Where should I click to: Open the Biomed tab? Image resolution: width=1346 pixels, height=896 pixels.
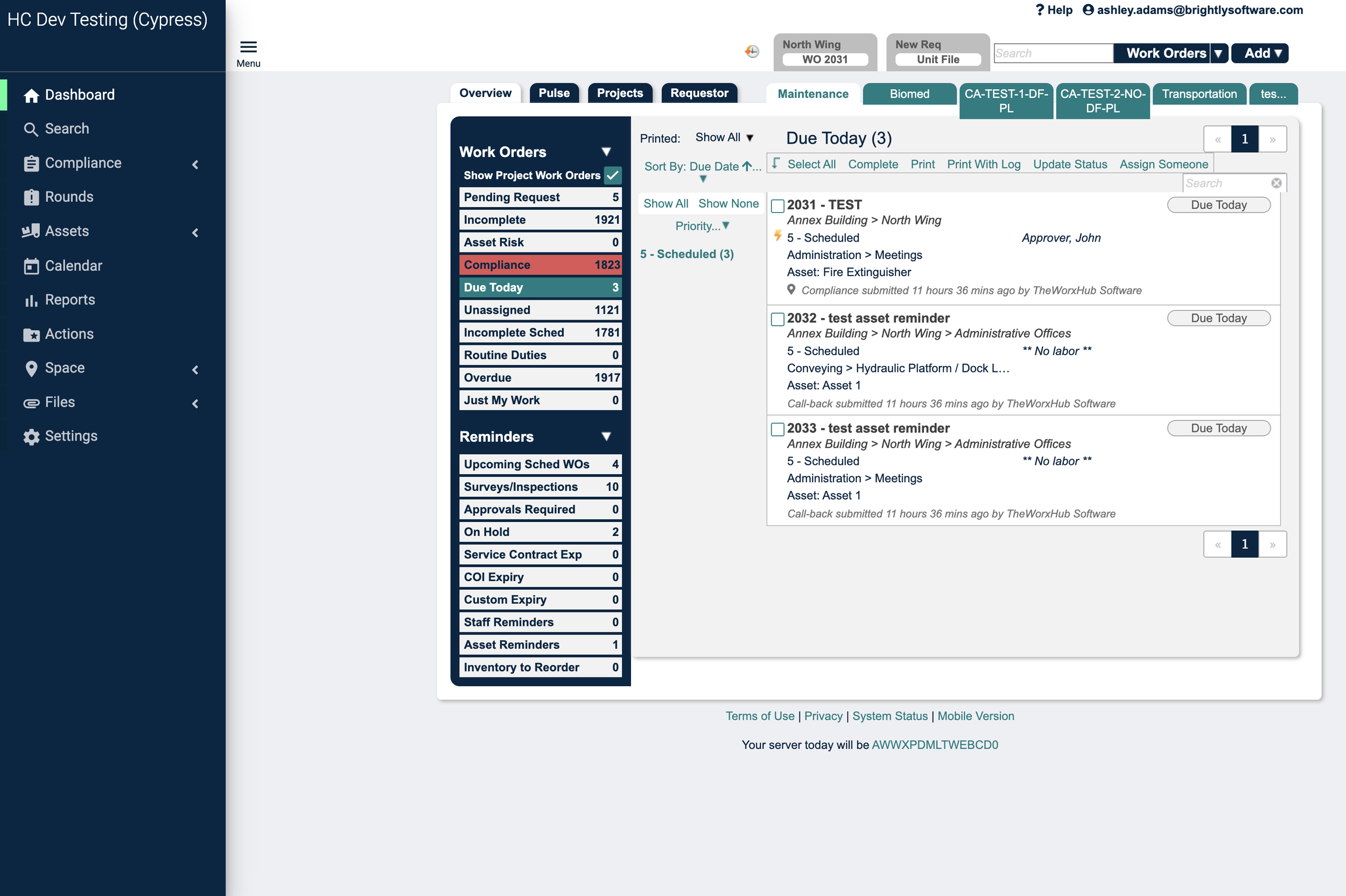tap(909, 94)
